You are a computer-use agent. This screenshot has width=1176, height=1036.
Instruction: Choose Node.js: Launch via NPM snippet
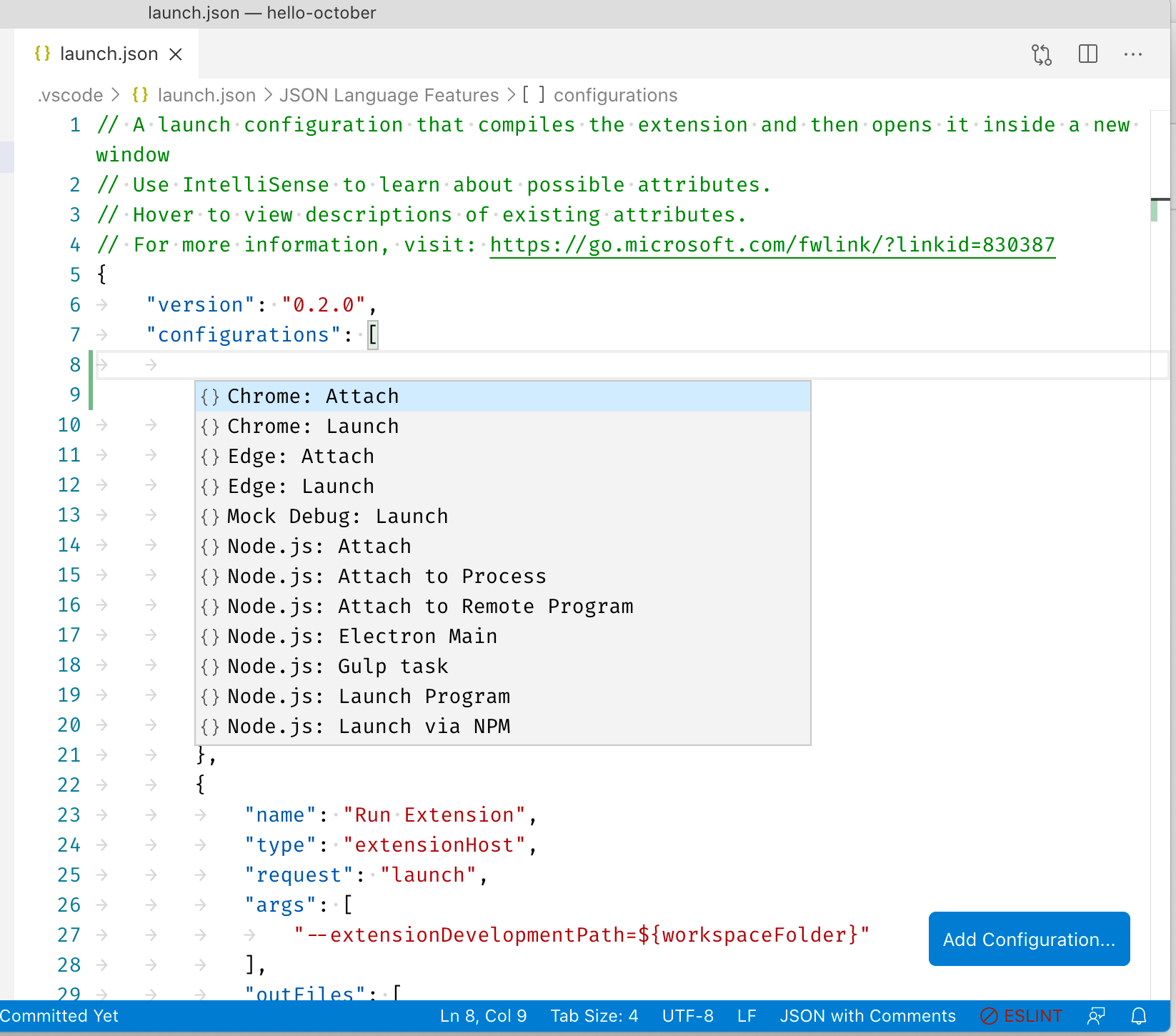(503, 727)
